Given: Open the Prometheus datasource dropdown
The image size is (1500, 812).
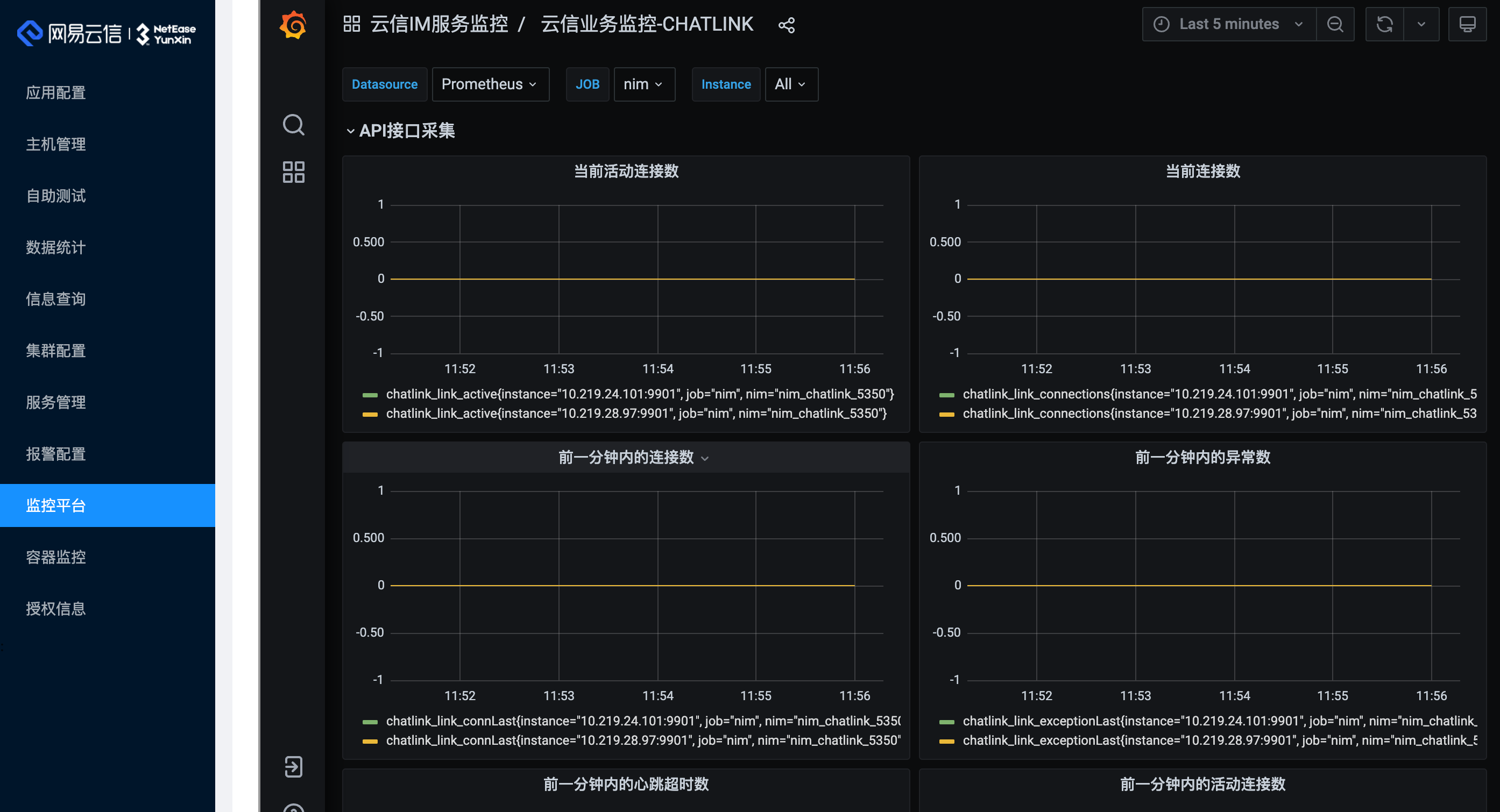Looking at the screenshot, I should [x=490, y=84].
